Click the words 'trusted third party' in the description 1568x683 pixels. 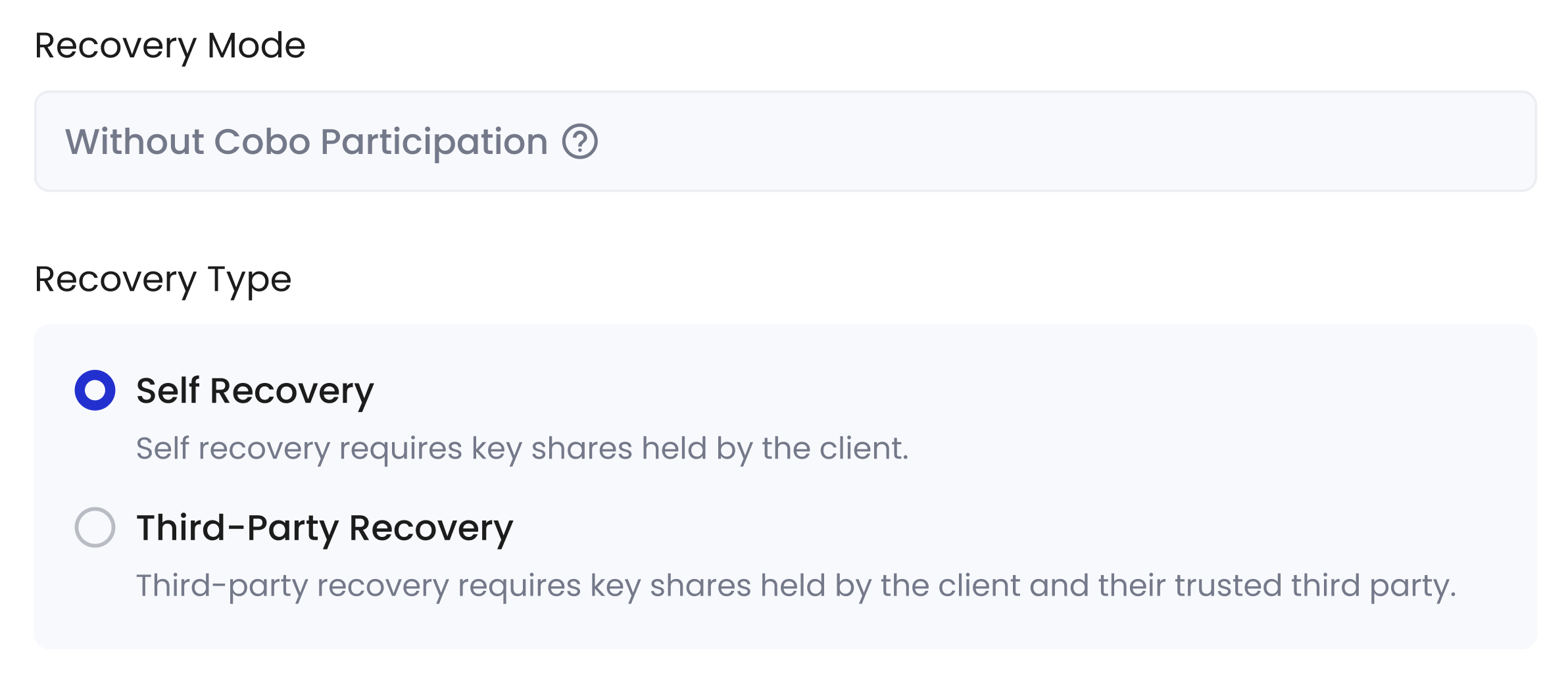[1315, 586]
